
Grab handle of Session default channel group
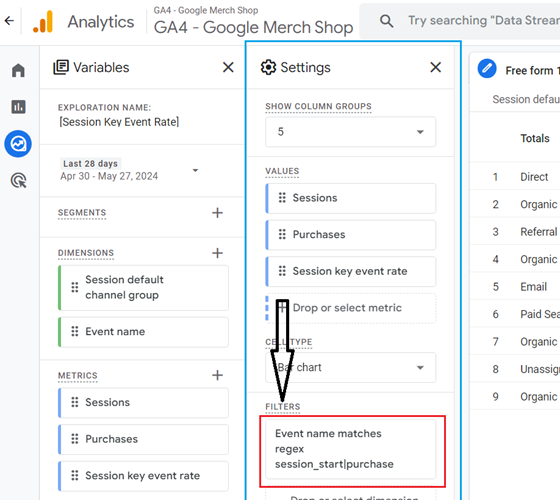[75, 287]
